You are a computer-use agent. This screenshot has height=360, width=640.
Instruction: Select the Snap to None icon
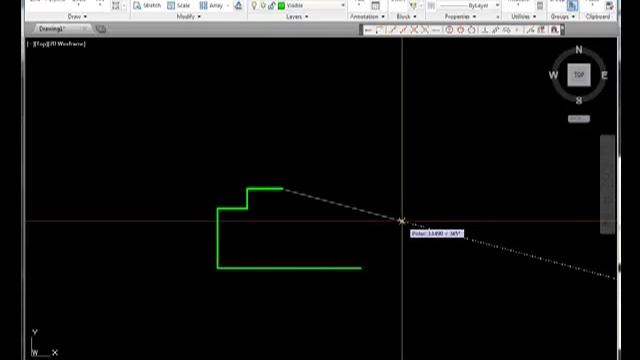pyautogui.click(x=541, y=30)
